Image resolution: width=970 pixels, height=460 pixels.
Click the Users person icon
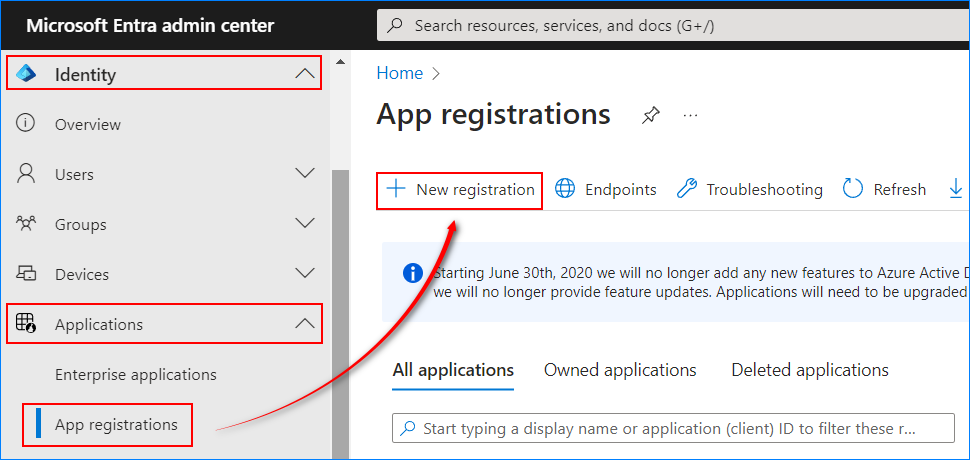(25, 174)
